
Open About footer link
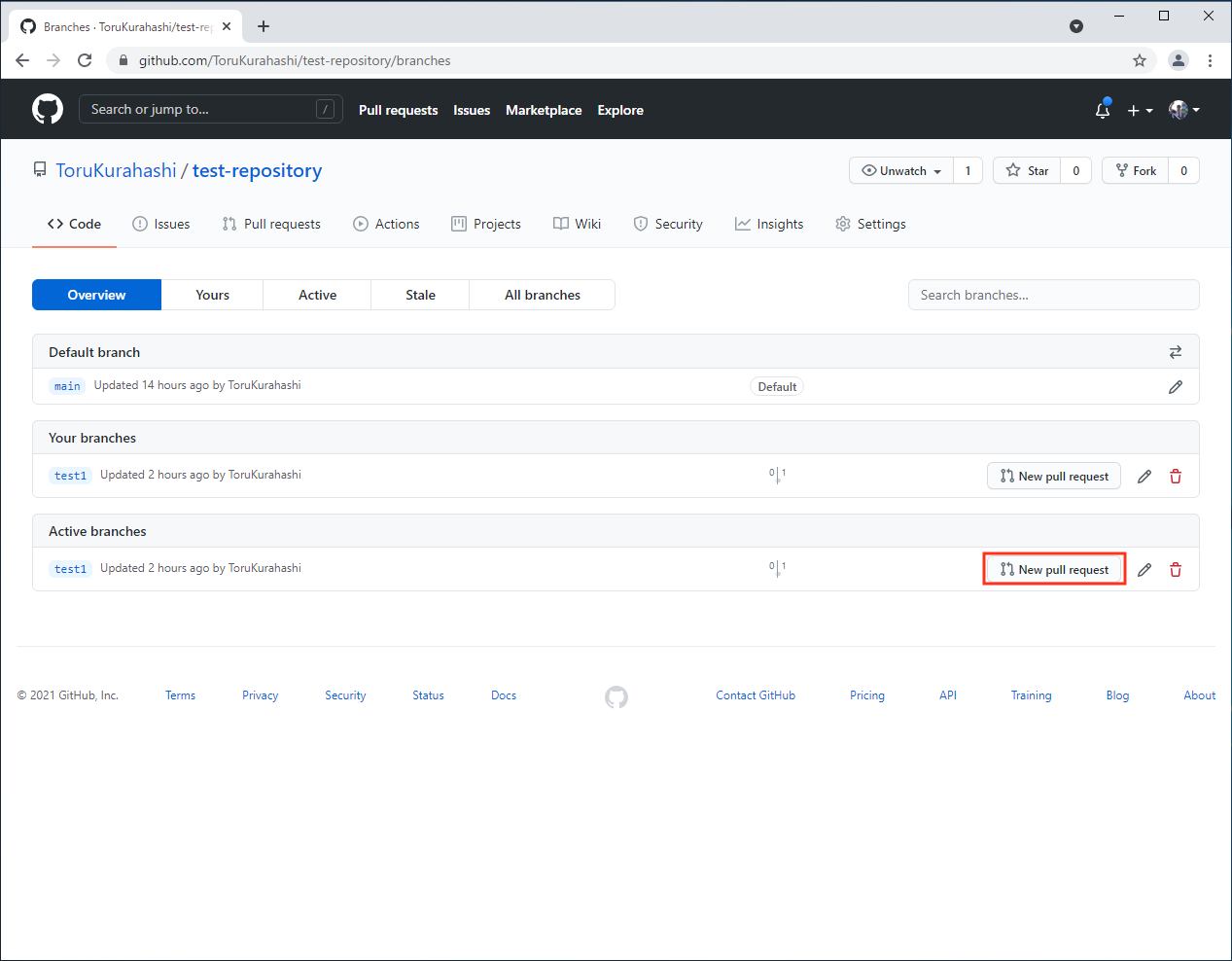(x=1199, y=695)
